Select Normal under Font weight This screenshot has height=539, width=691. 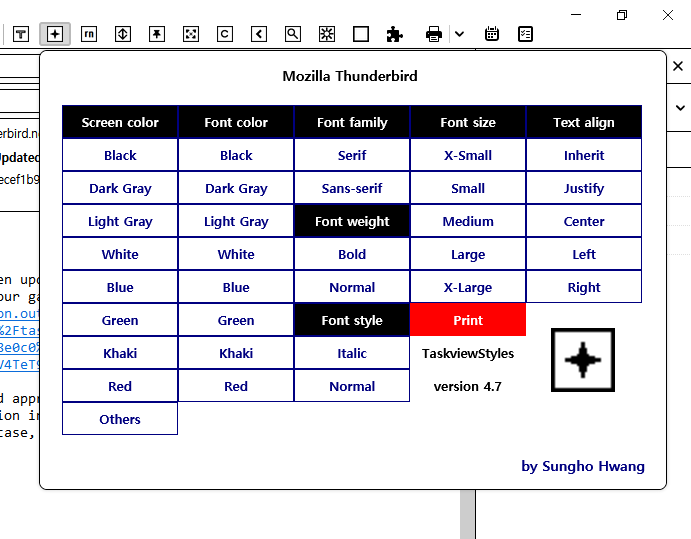tap(352, 287)
